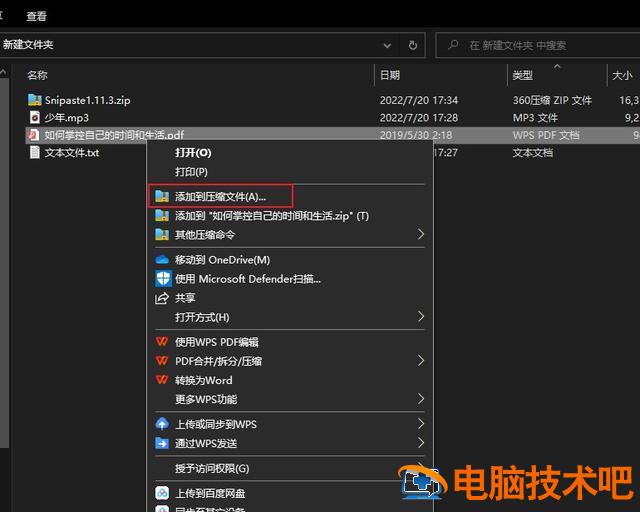This screenshot has height=512, width=640.
Task: Click the left pane scroll up arrow
Action: 3,73
